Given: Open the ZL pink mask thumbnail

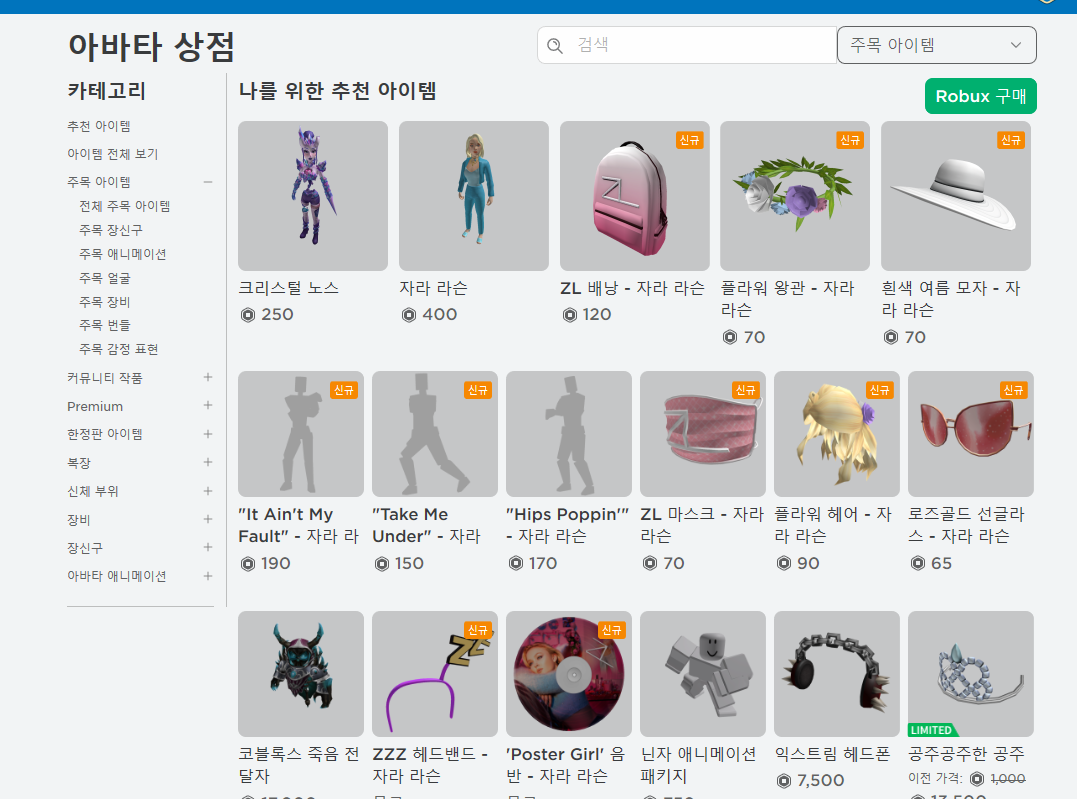Looking at the screenshot, I should pyautogui.click(x=703, y=434).
